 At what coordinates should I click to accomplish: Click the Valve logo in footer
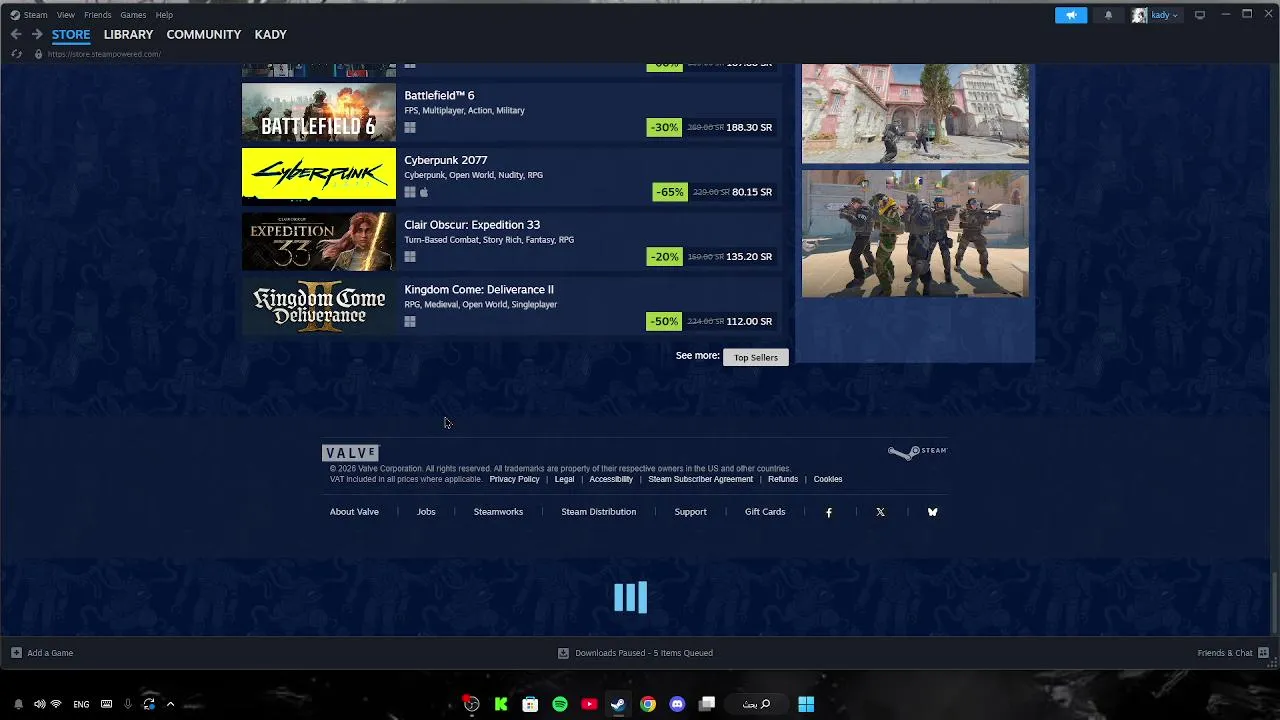click(x=350, y=453)
